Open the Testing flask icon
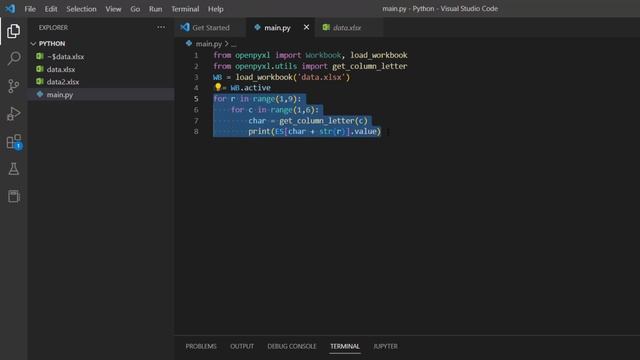The height and width of the screenshot is (360, 640). click(13, 169)
